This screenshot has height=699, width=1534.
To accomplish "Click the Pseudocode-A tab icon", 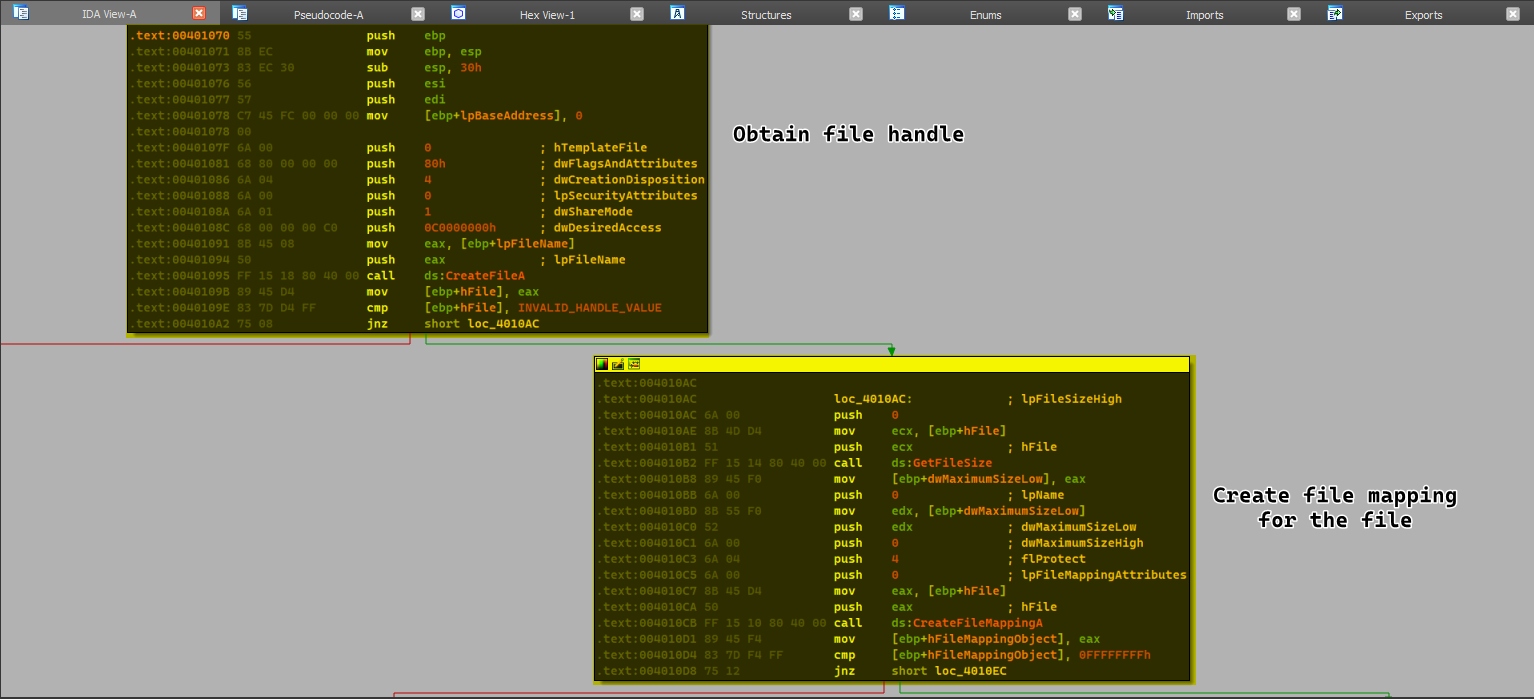I will 239,14.
